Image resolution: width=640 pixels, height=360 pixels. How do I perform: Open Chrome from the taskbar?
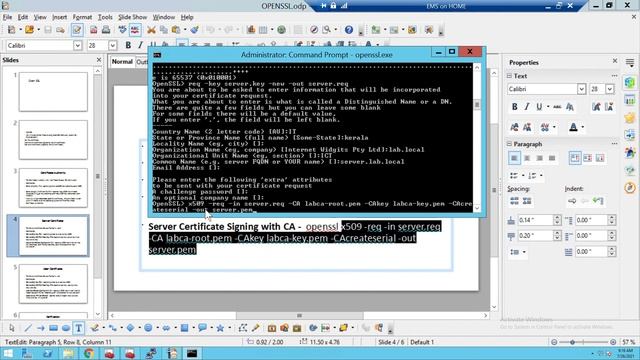[x=89, y=353]
